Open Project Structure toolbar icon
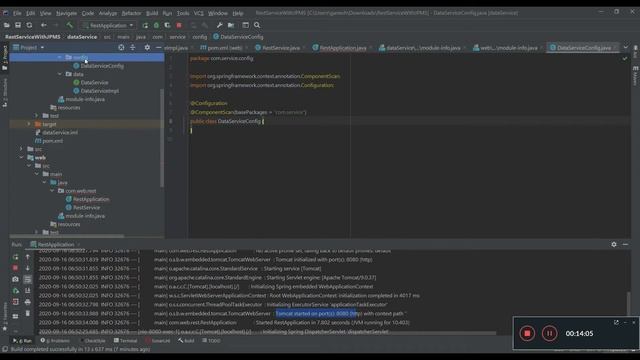 231,25
